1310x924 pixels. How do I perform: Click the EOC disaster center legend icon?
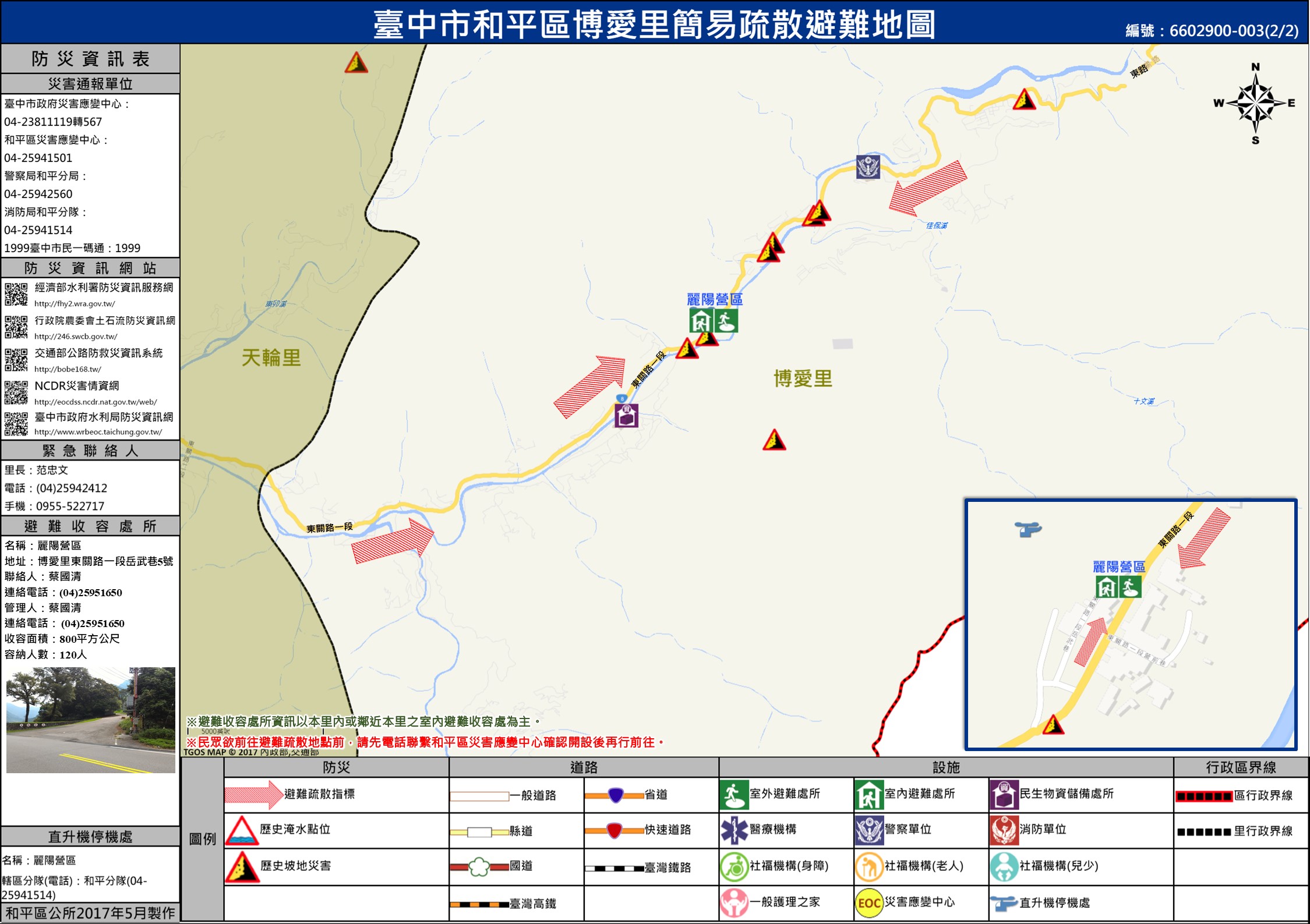point(868,903)
